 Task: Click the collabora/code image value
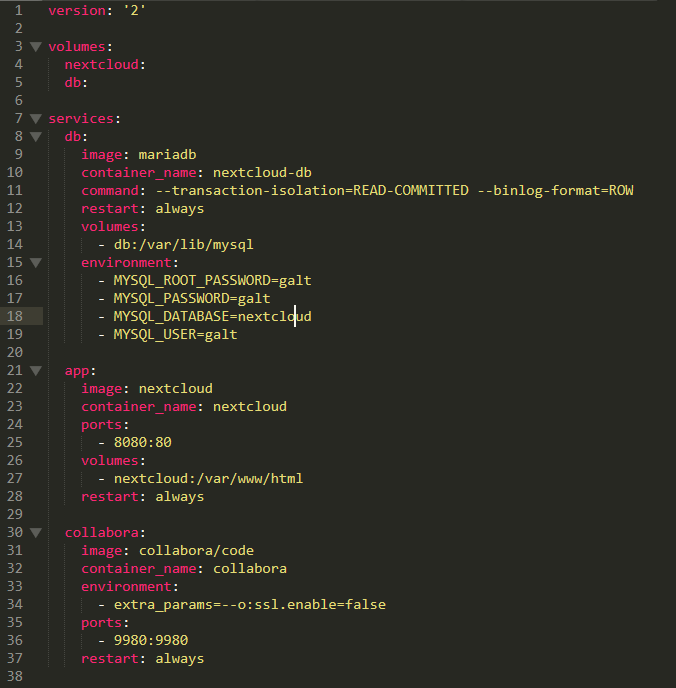pos(197,551)
